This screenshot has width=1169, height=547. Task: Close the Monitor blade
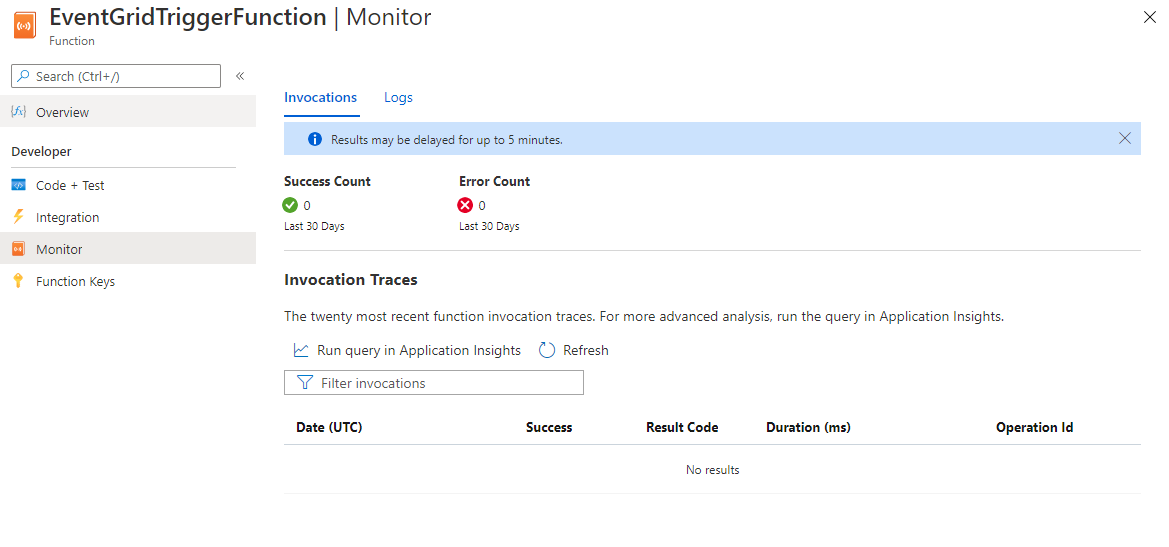coord(1150,17)
